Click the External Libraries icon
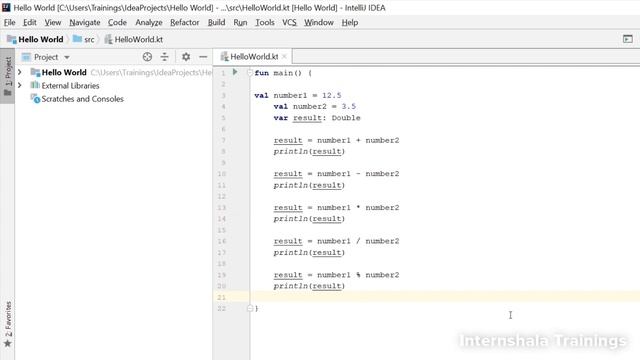This screenshot has width=640, height=360. coord(35,85)
